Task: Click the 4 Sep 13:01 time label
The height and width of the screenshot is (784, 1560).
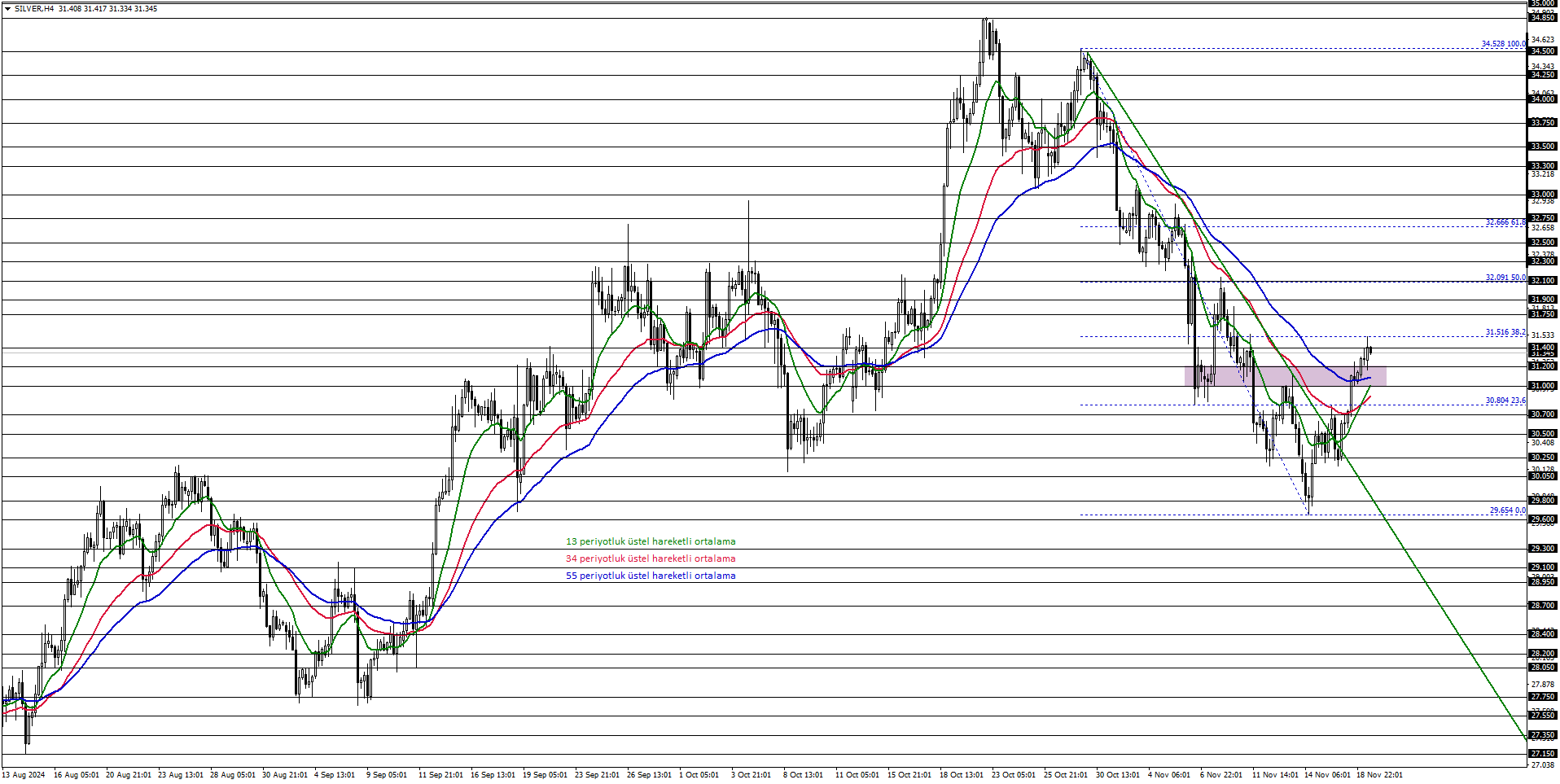Action: coord(335,775)
